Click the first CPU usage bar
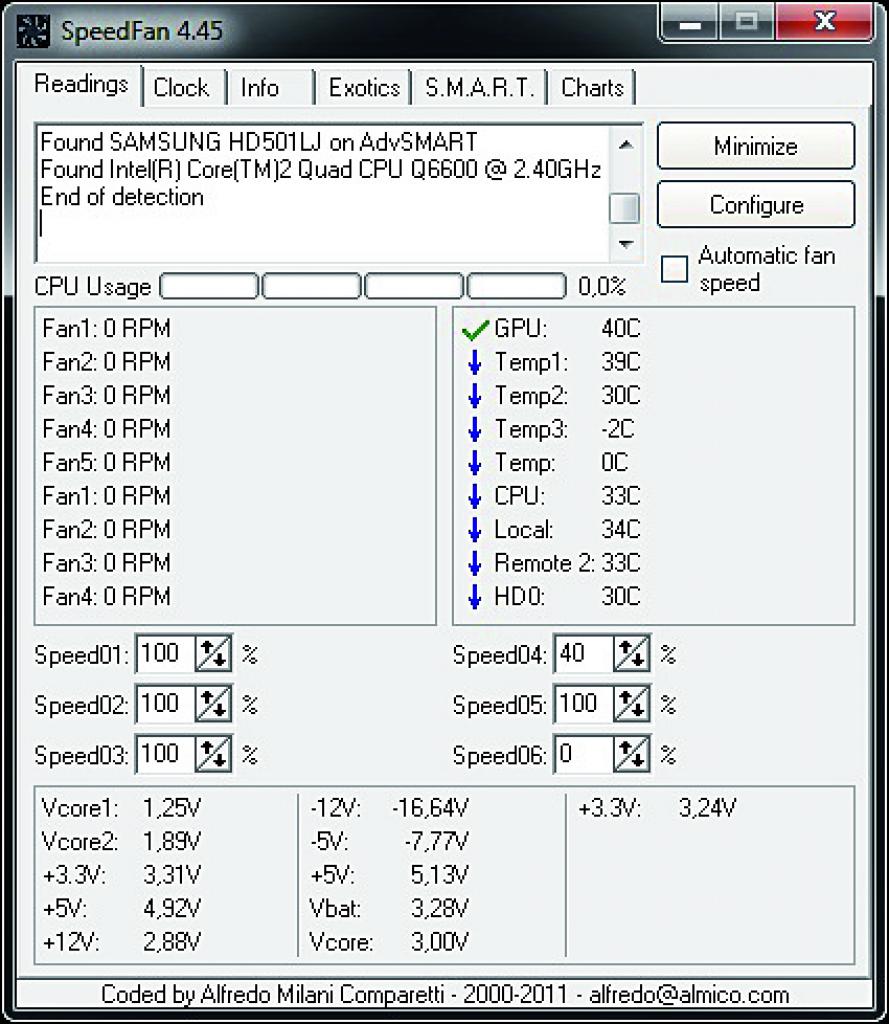 (209, 286)
